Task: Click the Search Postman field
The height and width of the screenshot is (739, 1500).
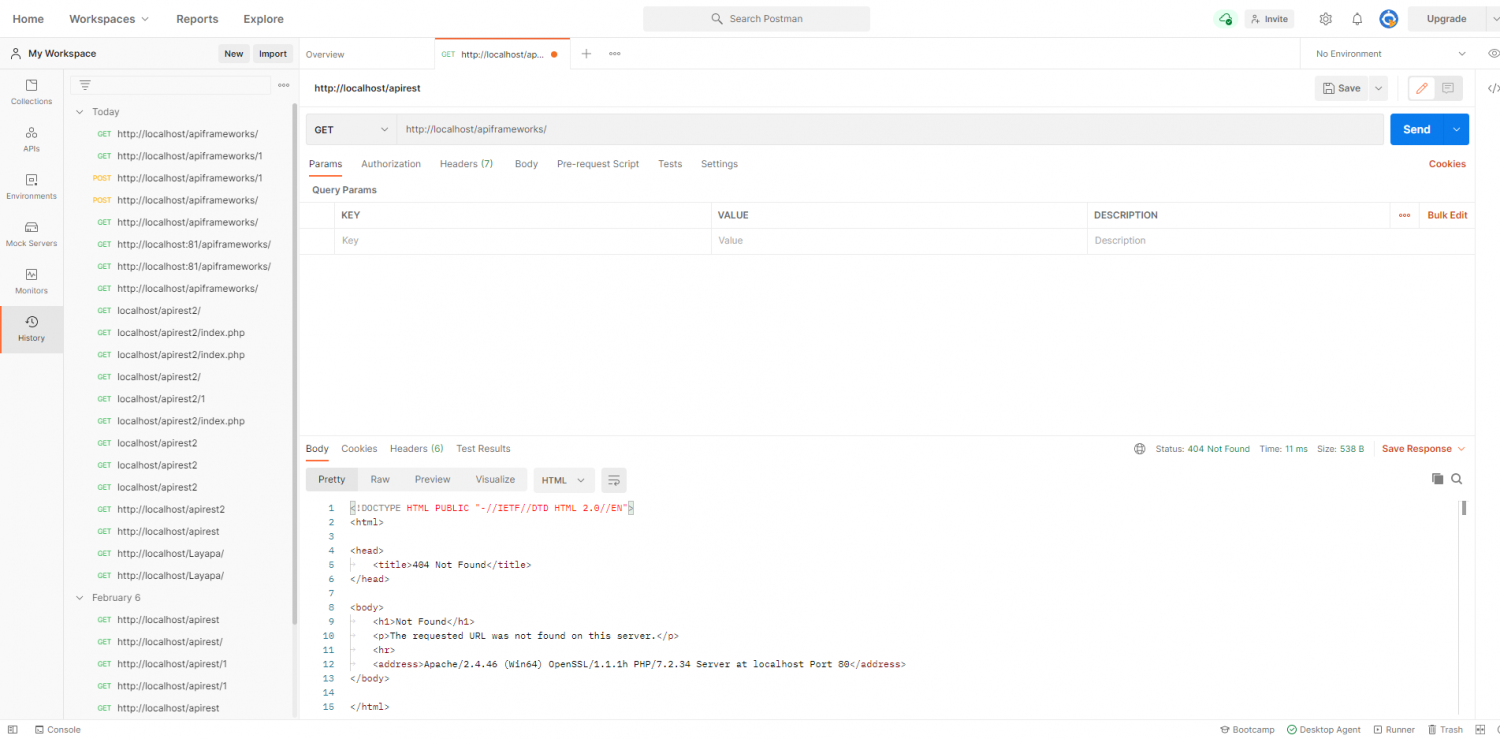Action: (756, 19)
